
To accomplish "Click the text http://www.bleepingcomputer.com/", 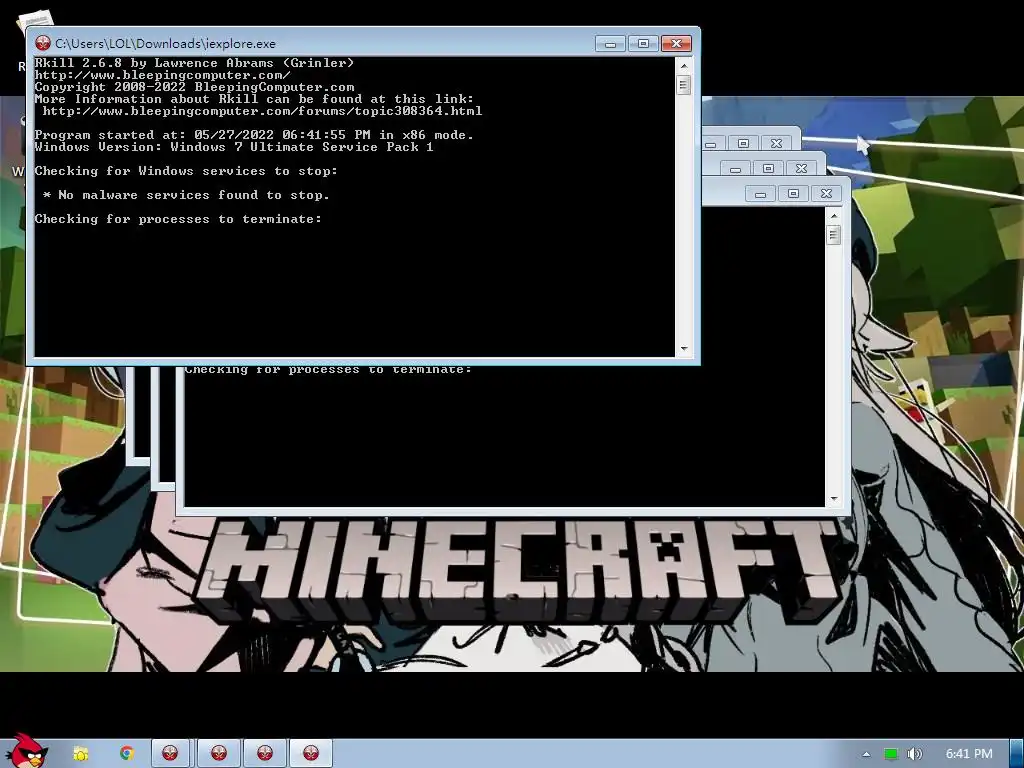I will pos(163,75).
